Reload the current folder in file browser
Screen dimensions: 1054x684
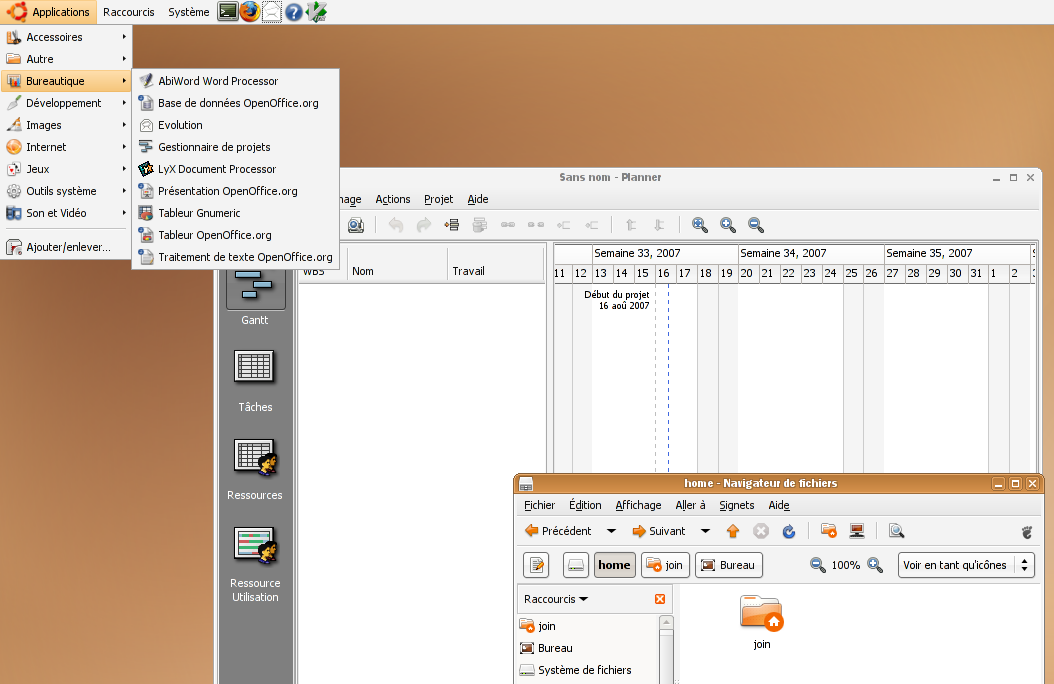tap(788, 531)
